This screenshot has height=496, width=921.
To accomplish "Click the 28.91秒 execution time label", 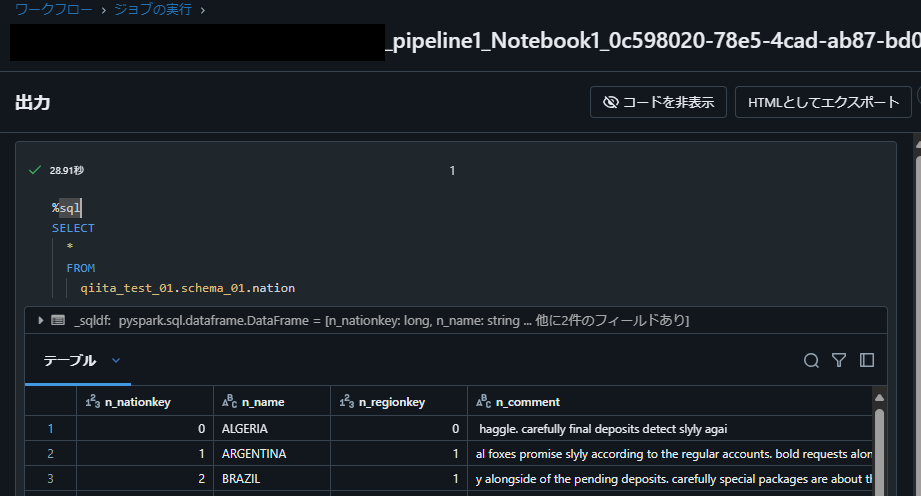I will click(66, 170).
